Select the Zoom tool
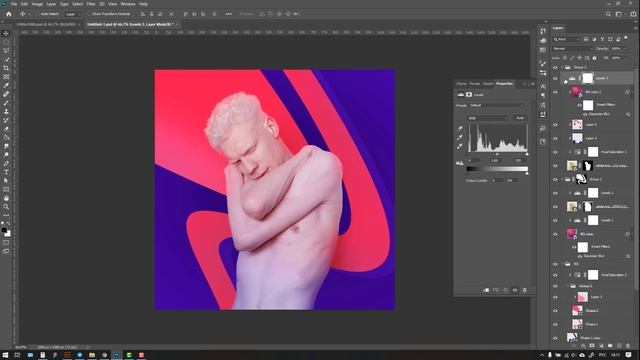Image resolution: width=640 pixels, height=360 pixels. point(6,207)
